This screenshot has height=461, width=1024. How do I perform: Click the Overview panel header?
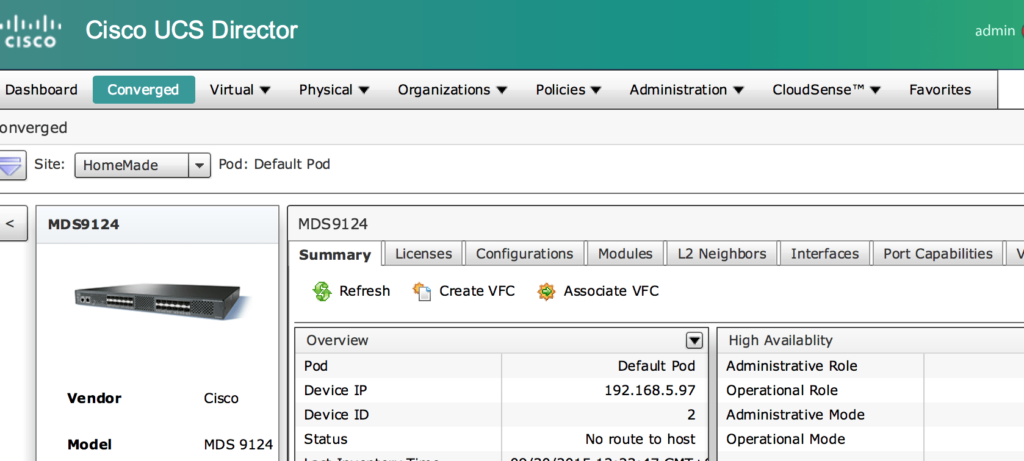pyautogui.click(x=502, y=340)
